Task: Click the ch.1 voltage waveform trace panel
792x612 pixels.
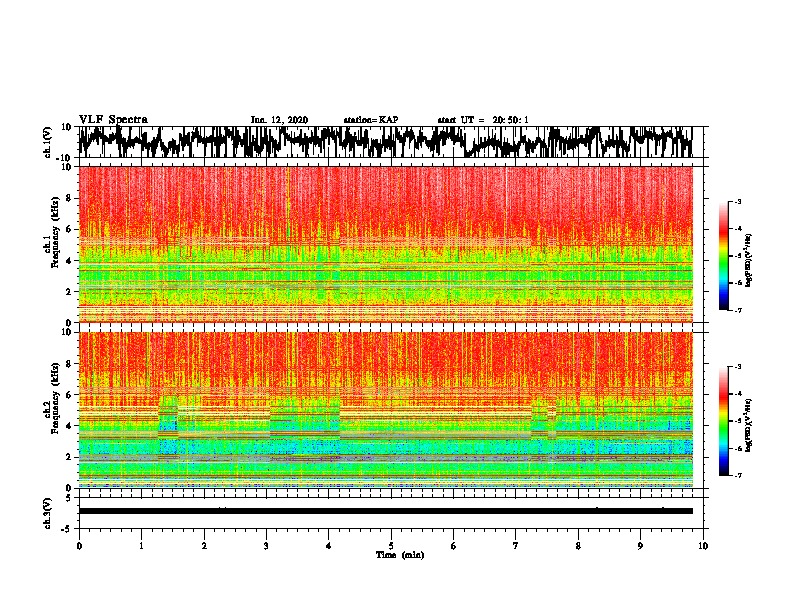Action: point(385,142)
